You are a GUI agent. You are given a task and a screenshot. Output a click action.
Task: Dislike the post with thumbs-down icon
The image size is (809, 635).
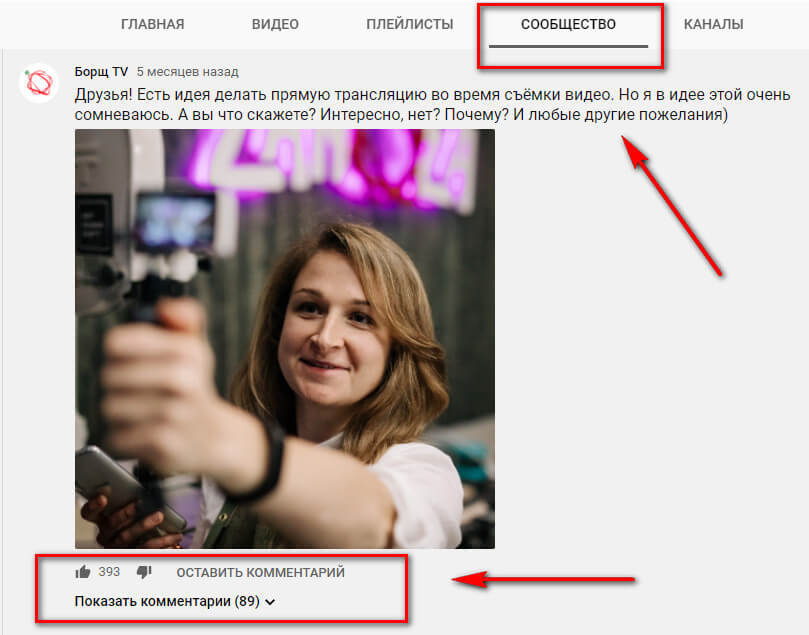tap(143, 572)
